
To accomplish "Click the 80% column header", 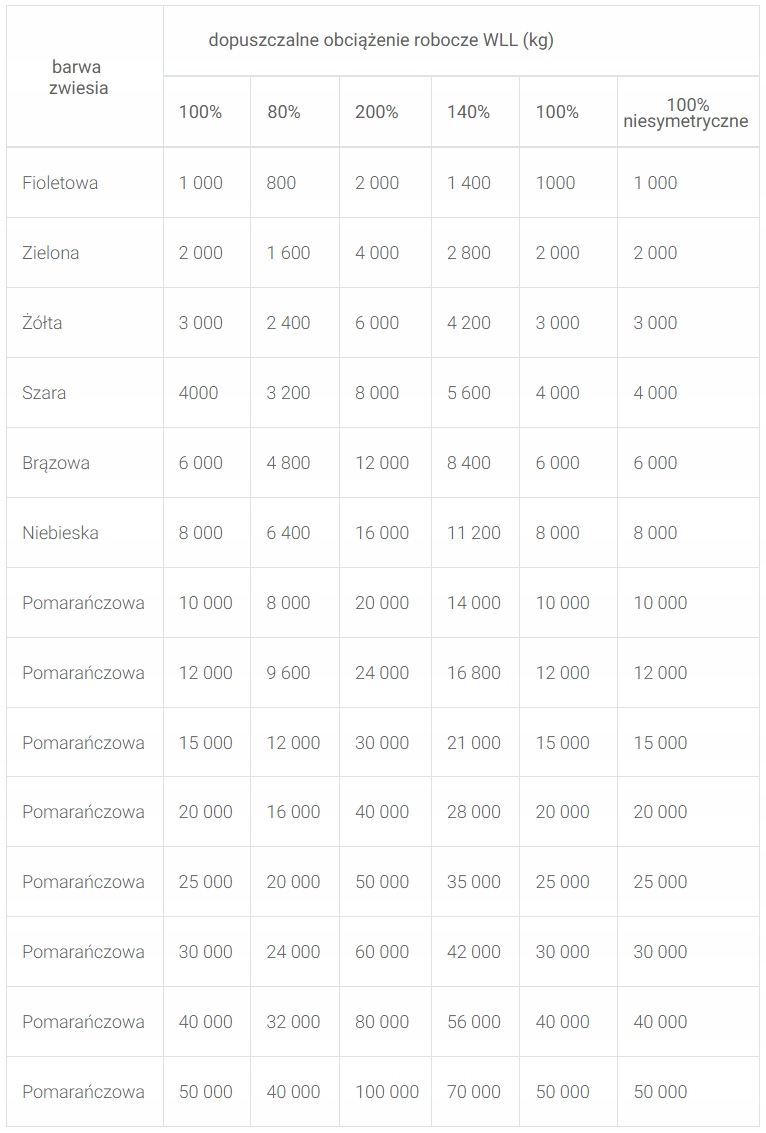I will [x=284, y=112].
